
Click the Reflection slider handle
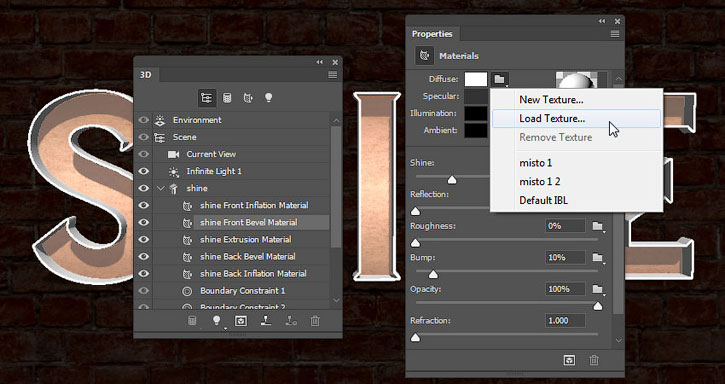pyautogui.click(x=416, y=211)
